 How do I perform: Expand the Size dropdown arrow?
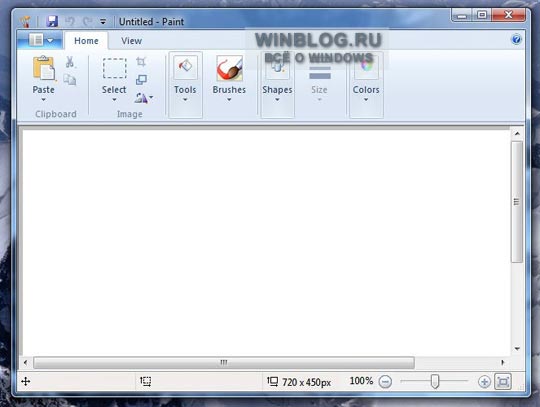point(320,100)
